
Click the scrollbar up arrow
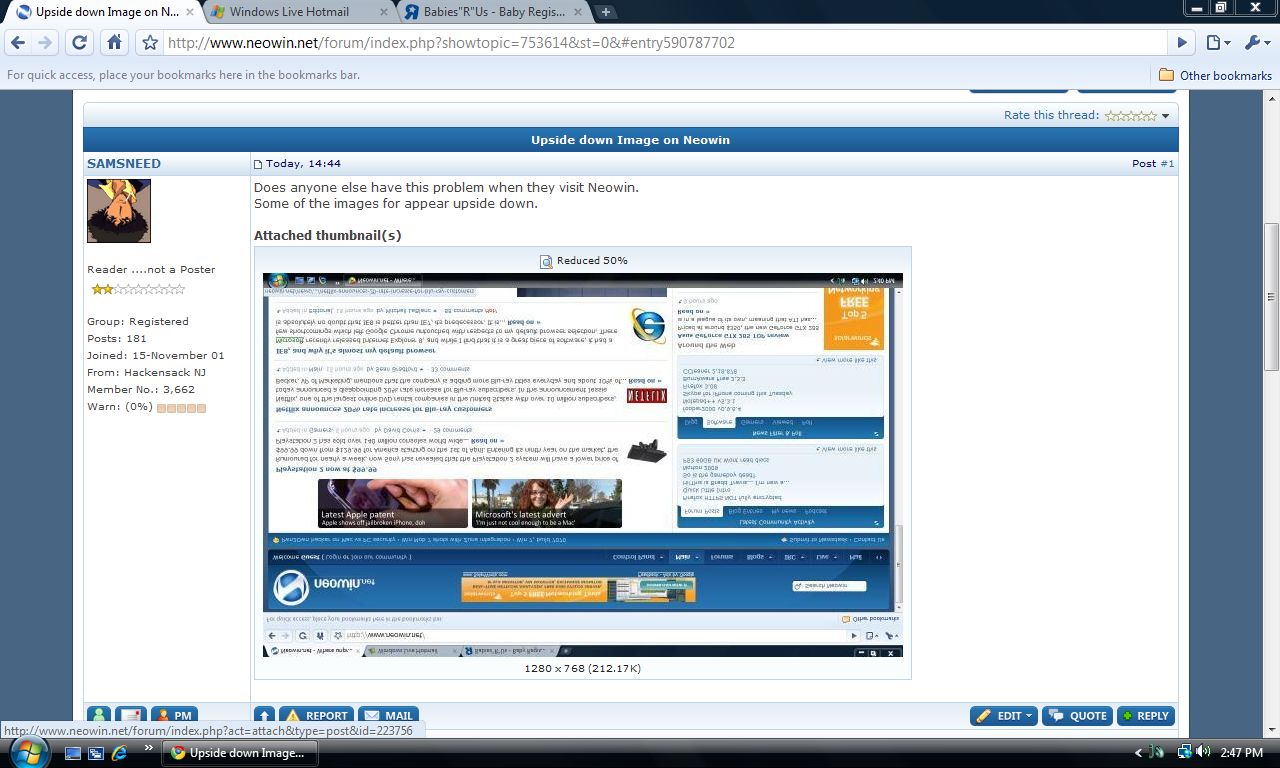(x=1272, y=98)
